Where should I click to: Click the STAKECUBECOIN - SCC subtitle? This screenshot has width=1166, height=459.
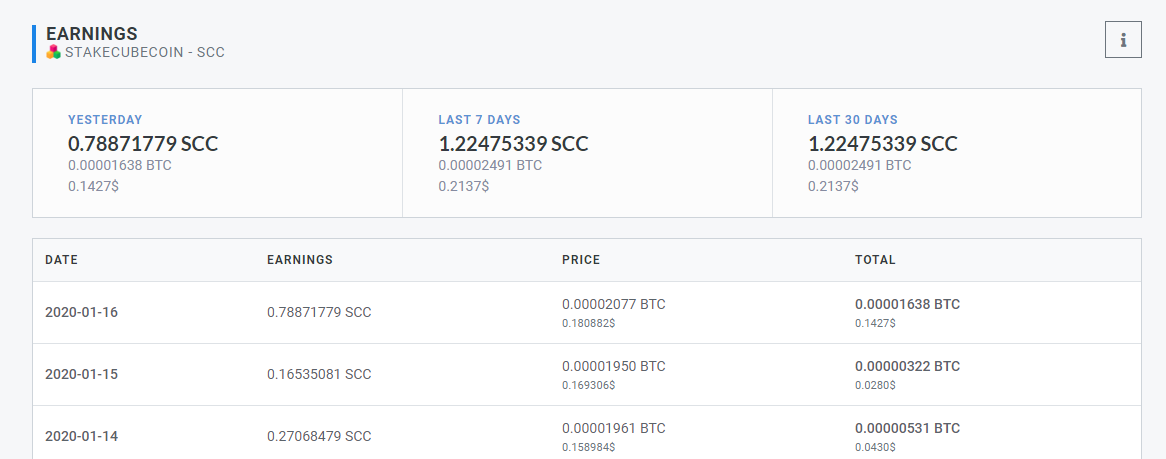click(x=145, y=53)
